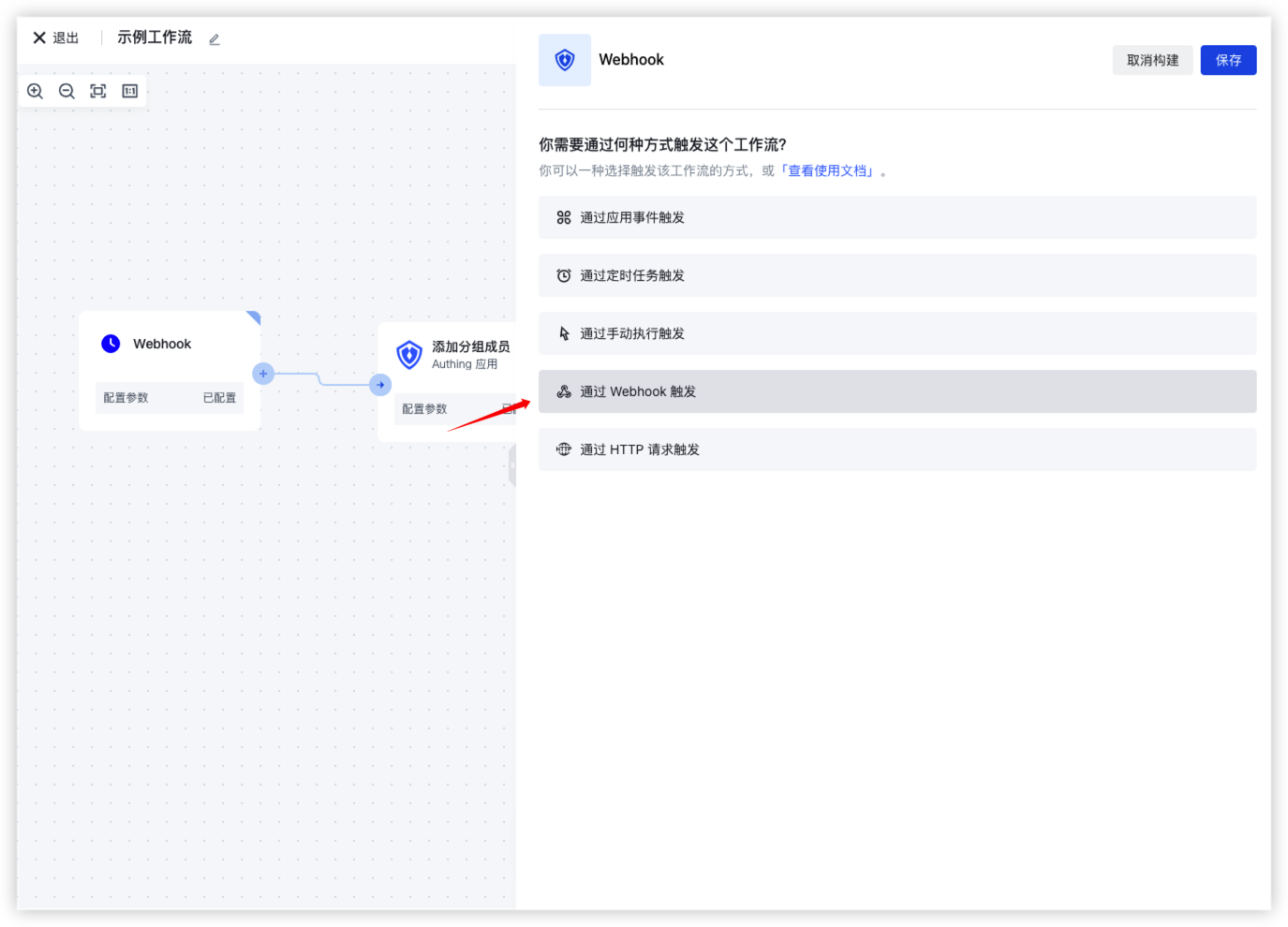Choose 通过手动执行触发 trigger option
Screen dimensions: 1288x927
[x=896, y=333]
